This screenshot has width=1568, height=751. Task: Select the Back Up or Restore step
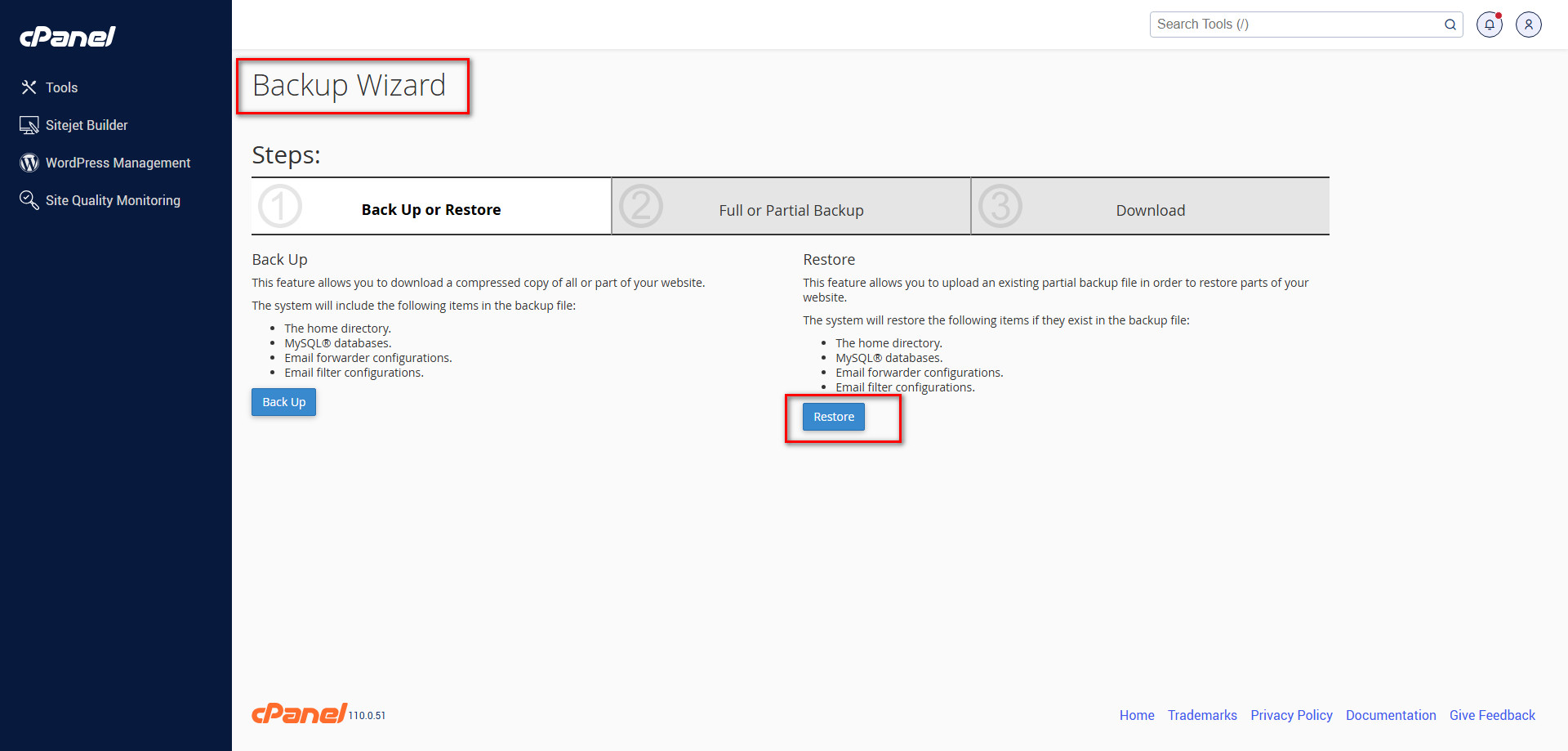pyautogui.click(x=430, y=210)
